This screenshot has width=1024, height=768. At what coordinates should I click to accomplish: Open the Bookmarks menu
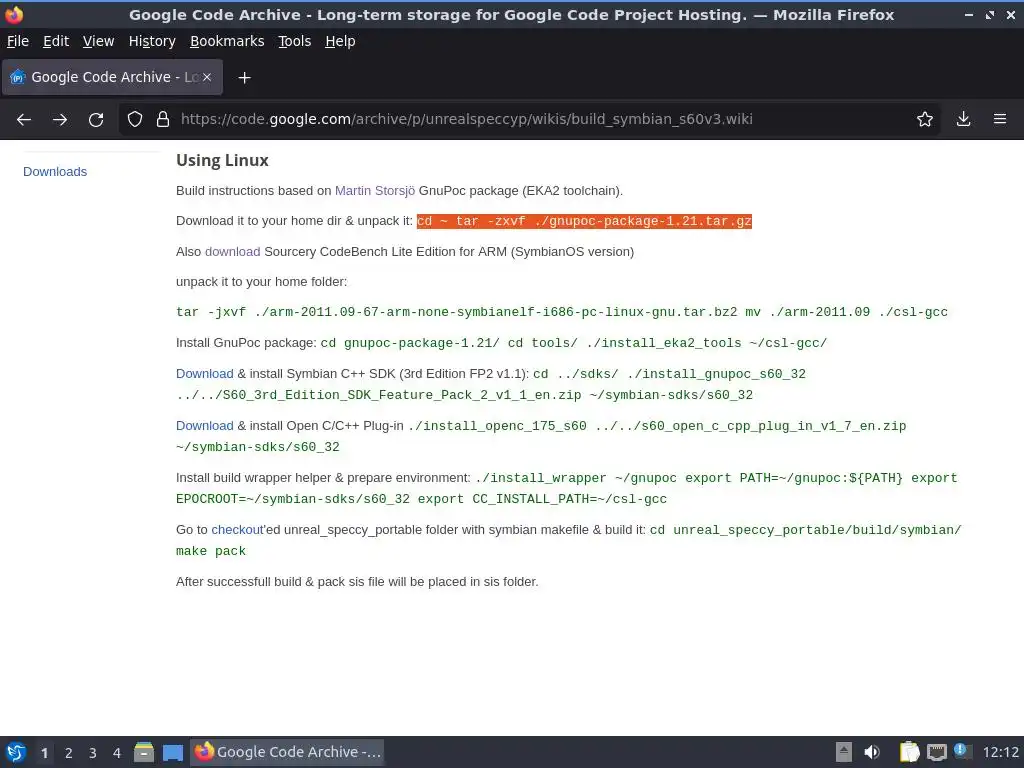[227, 41]
